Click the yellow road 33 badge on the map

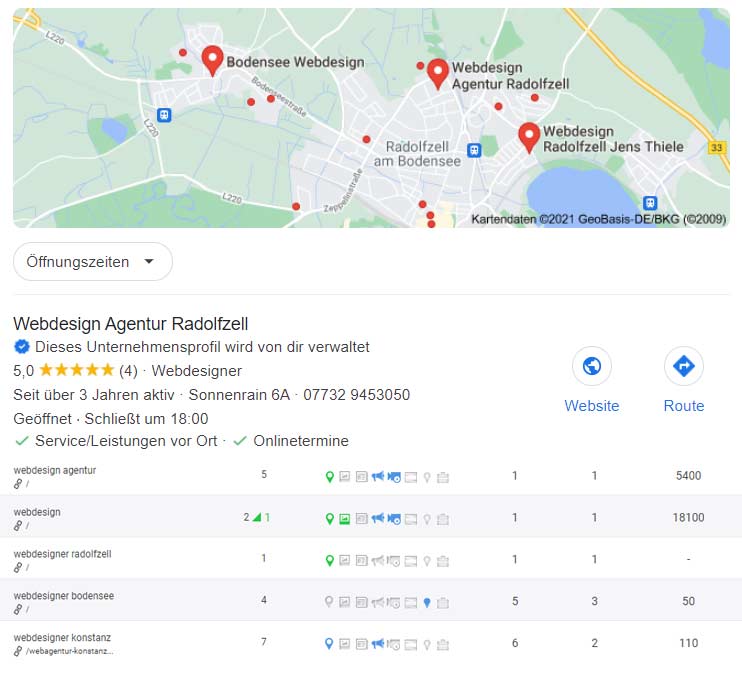coord(716,147)
